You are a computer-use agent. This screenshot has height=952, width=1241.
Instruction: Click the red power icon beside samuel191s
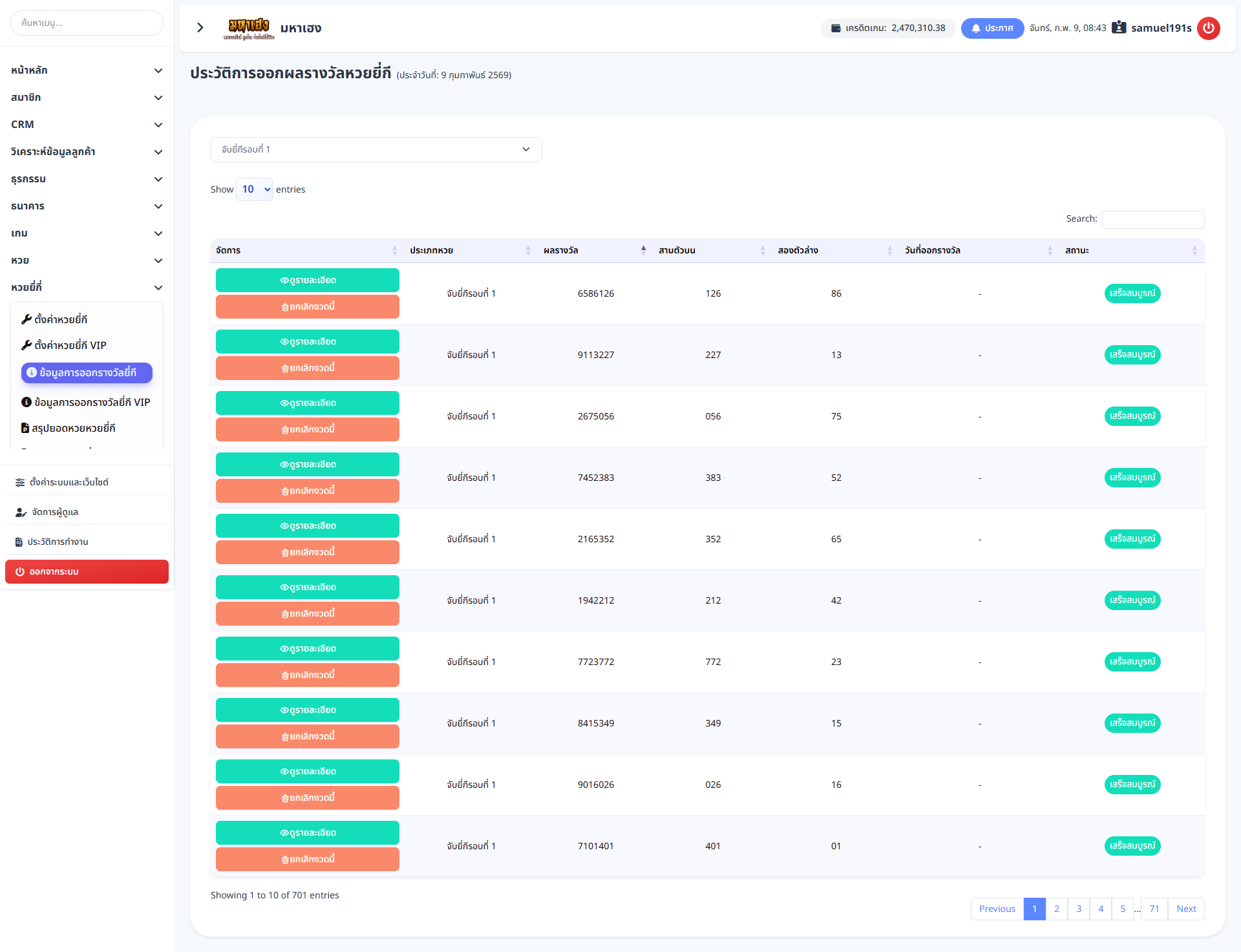coord(1208,28)
